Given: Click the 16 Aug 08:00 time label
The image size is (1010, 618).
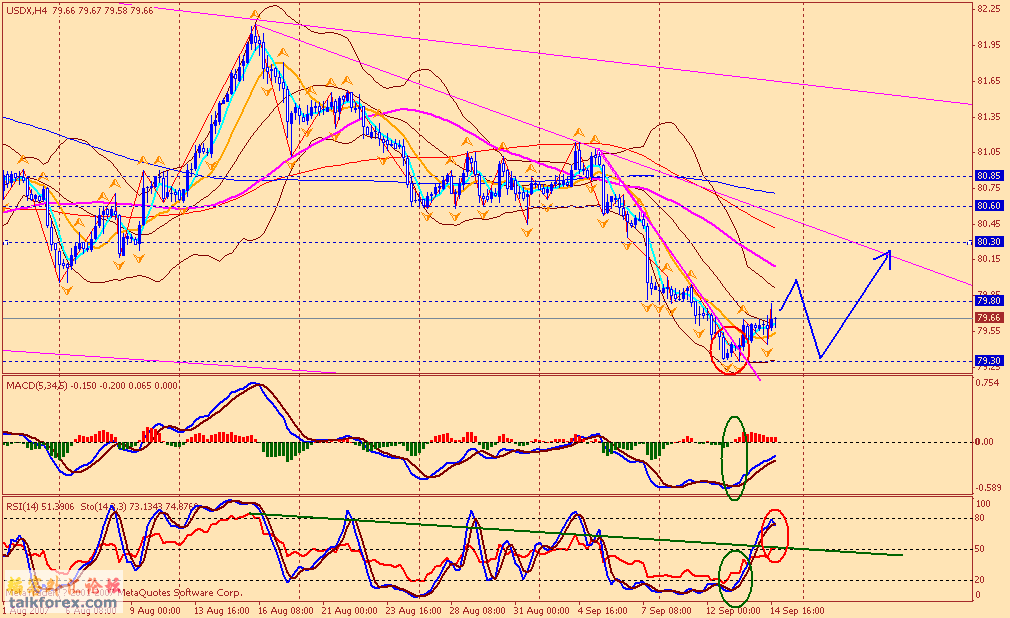Looking at the screenshot, I should pos(285,610).
